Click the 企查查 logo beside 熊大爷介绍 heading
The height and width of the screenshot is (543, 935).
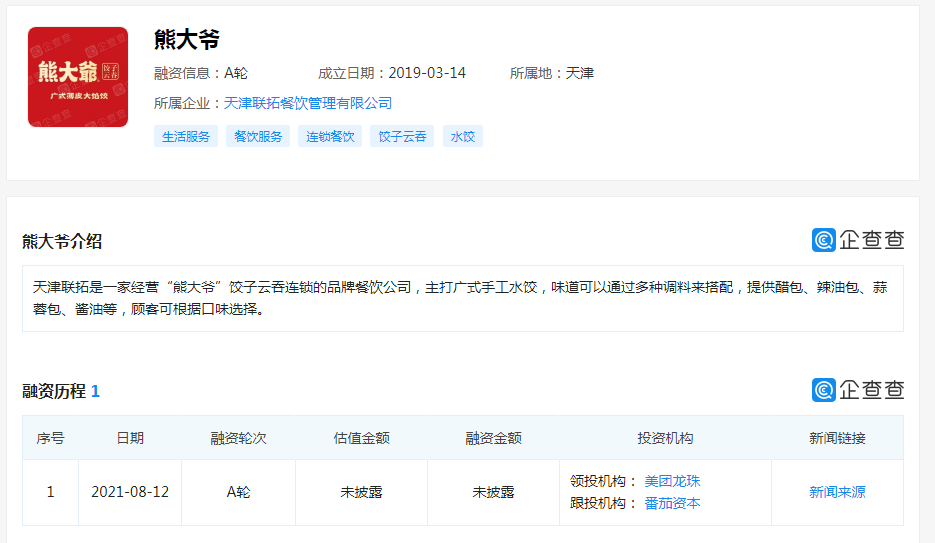[858, 240]
